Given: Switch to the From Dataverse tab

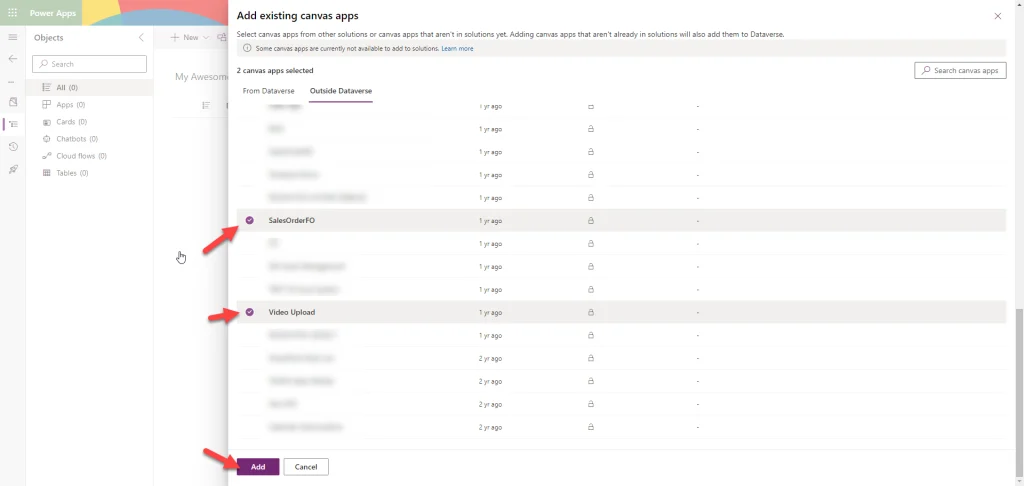Looking at the screenshot, I should (x=268, y=91).
